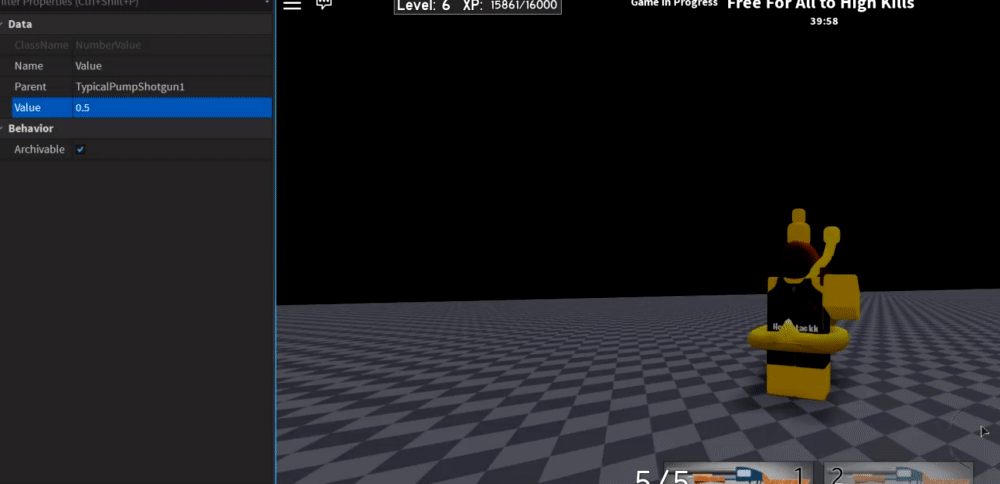Click the Level 6 XP progress box
The height and width of the screenshot is (484, 1000).
(x=478, y=6)
